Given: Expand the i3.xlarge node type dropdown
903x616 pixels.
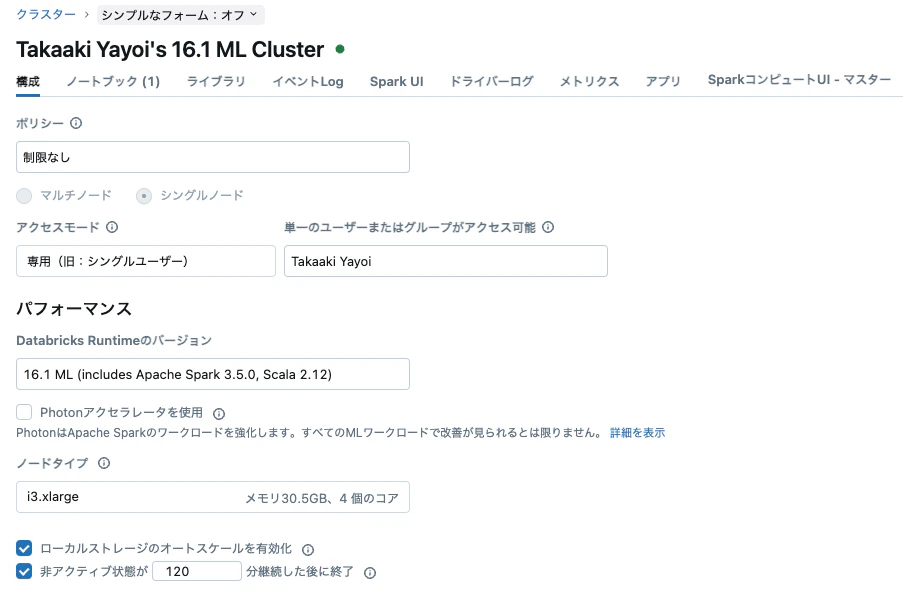Looking at the screenshot, I should [213, 497].
